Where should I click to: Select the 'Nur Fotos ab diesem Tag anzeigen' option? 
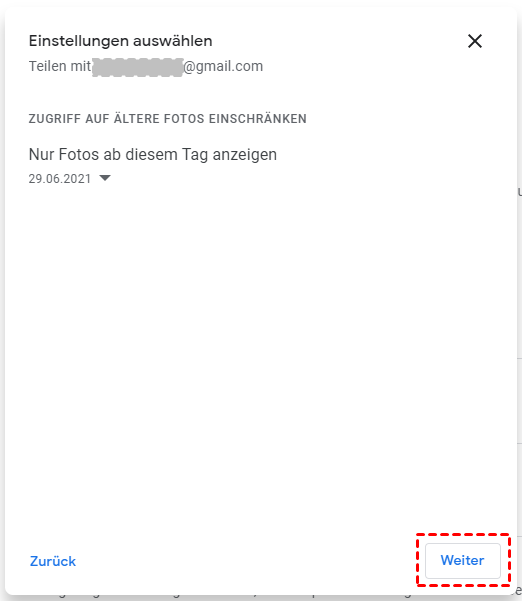pyautogui.click(x=153, y=154)
